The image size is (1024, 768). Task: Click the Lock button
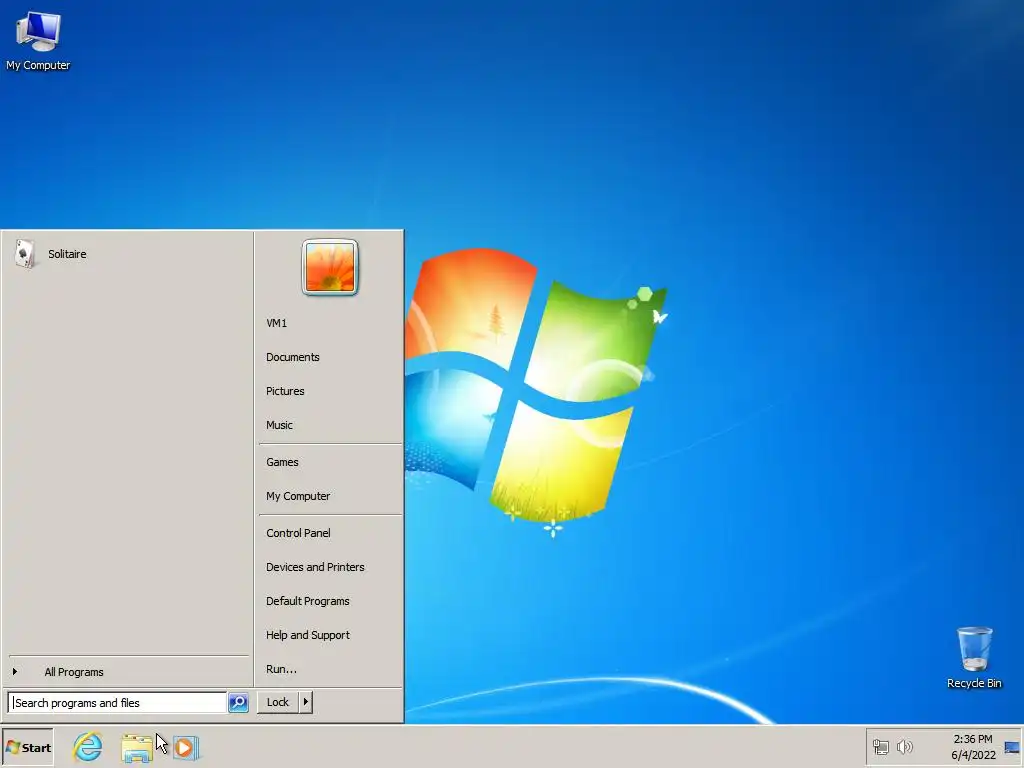[278, 702]
